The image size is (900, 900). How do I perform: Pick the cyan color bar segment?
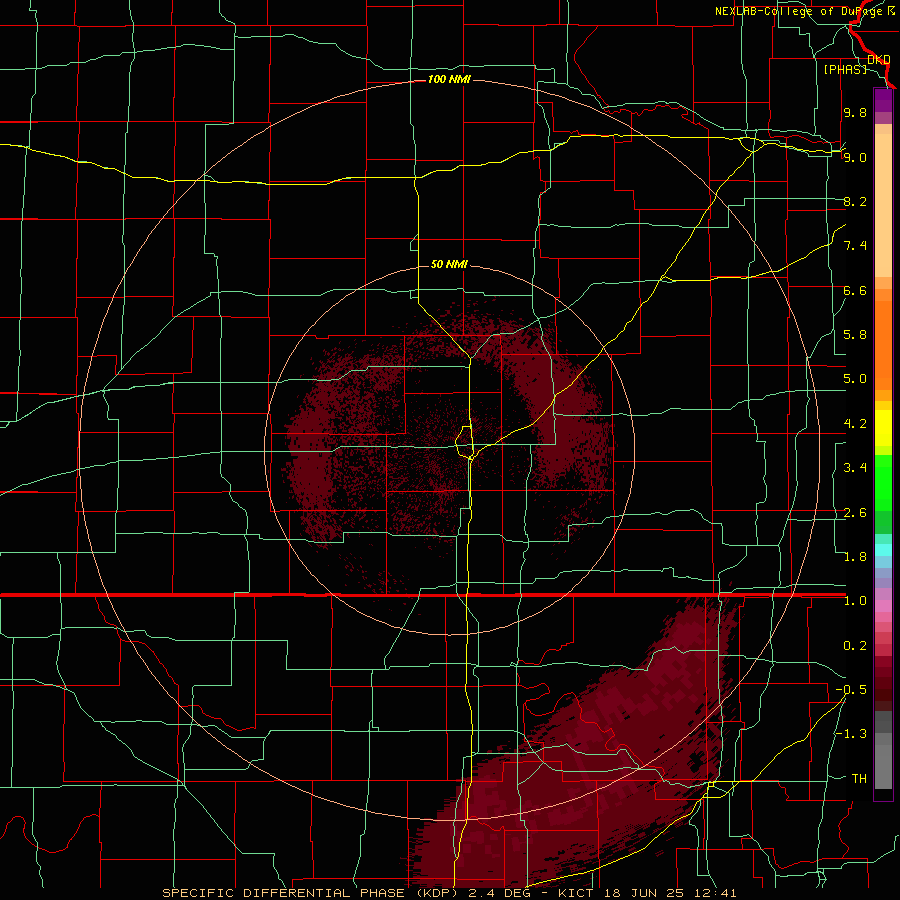[883, 550]
